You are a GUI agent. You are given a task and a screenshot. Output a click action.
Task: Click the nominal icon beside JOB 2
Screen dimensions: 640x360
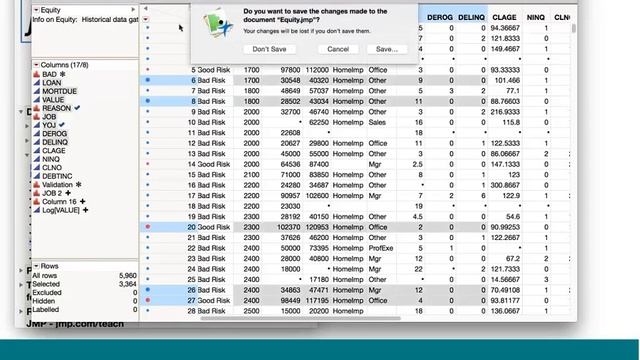pyautogui.click(x=36, y=193)
